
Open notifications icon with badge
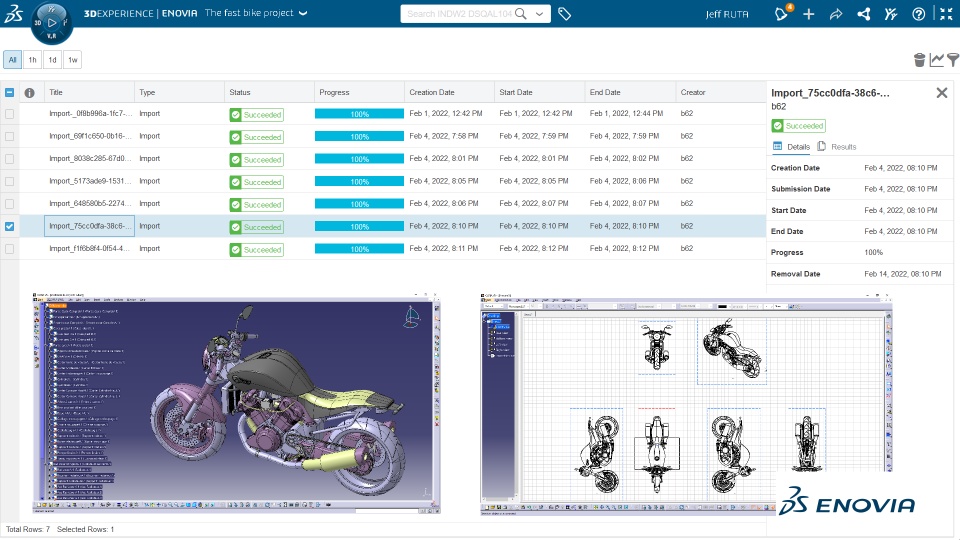pos(782,13)
